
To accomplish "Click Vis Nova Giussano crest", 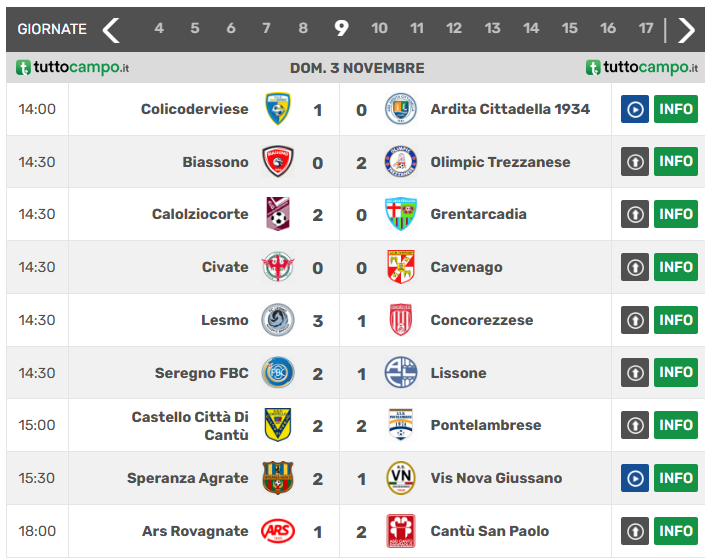I will tap(400, 478).
